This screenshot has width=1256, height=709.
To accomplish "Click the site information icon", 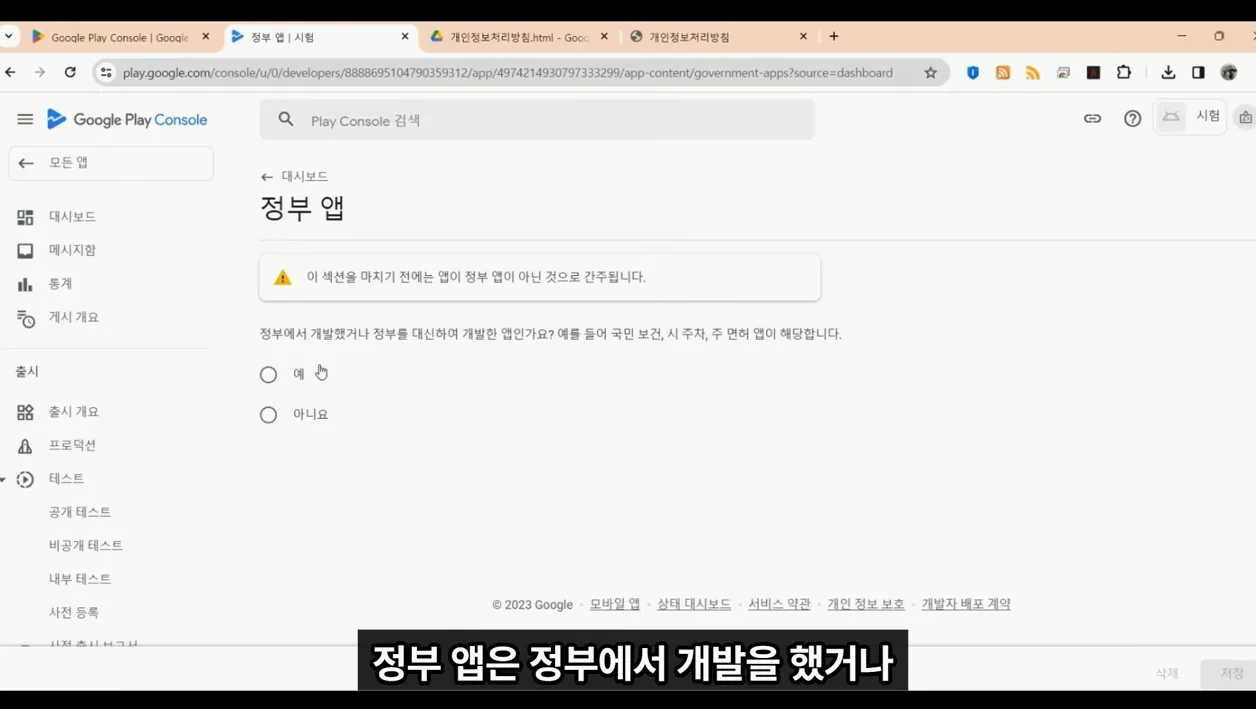I will pos(106,72).
